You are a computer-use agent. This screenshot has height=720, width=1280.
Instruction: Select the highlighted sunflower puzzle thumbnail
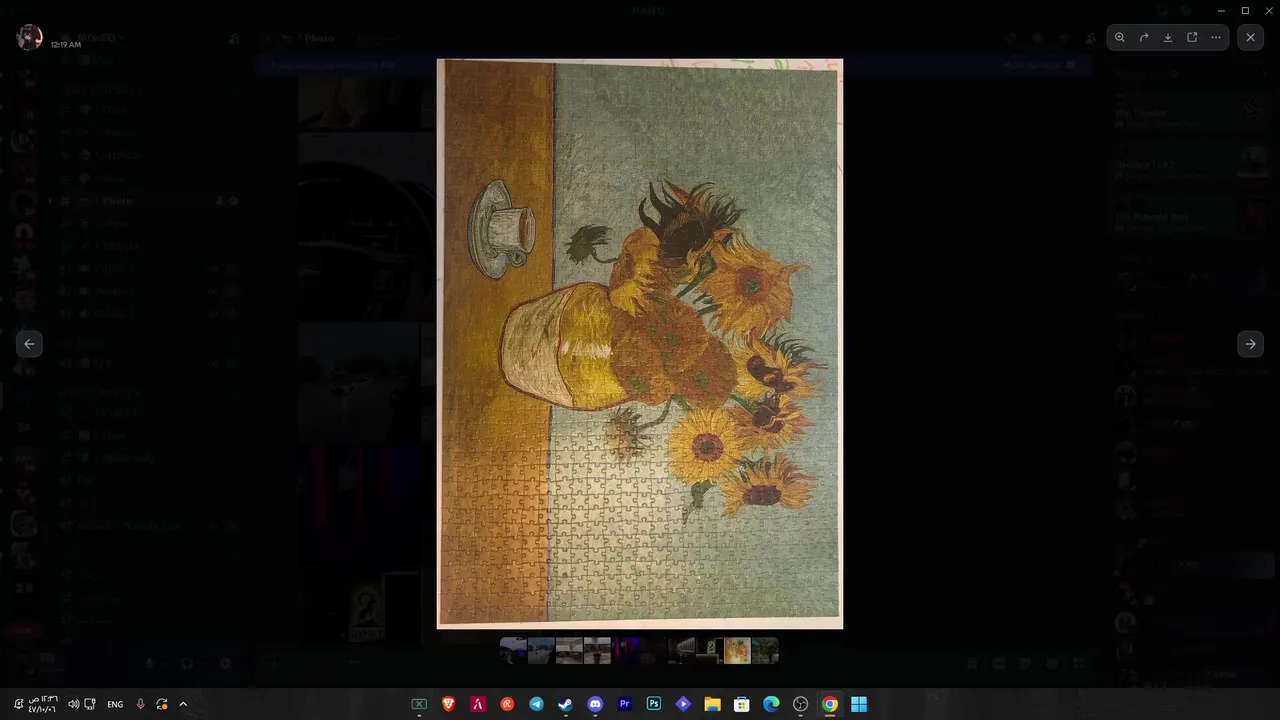(x=737, y=651)
